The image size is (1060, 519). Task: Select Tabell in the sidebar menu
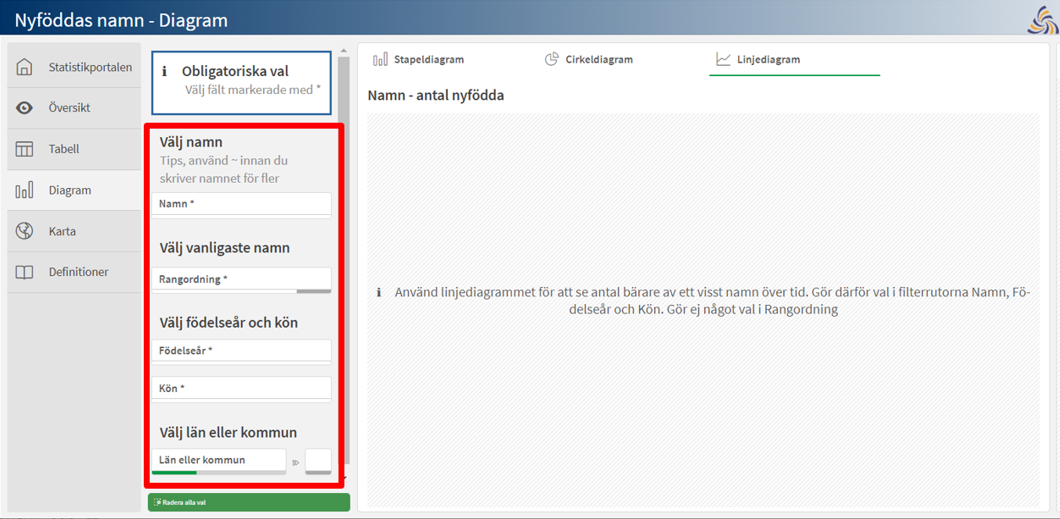coord(64,149)
